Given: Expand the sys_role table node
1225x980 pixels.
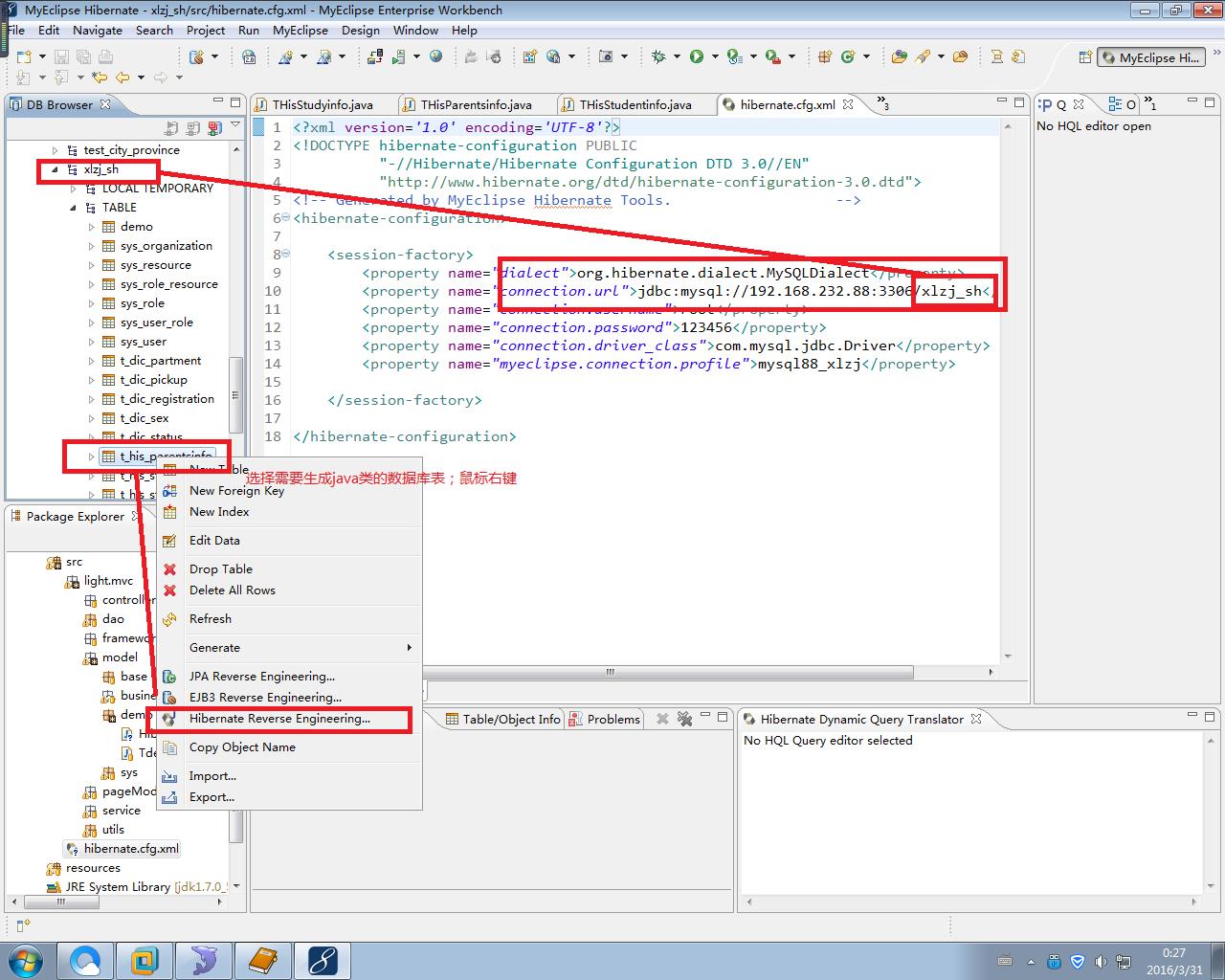Looking at the screenshot, I should [92, 303].
